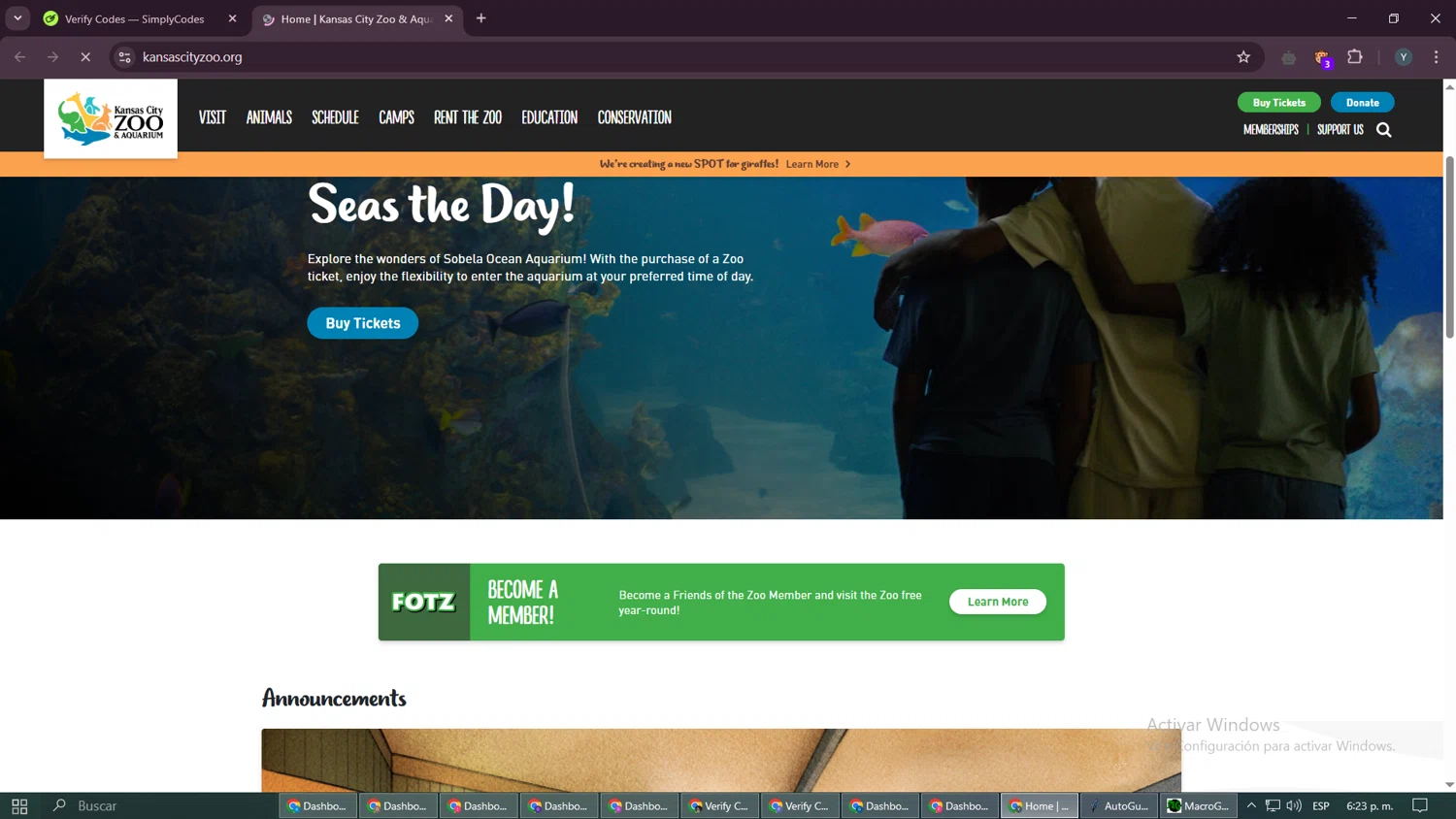View site information icon in address bar
The height and width of the screenshot is (819, 1456).
click(x=124, y=57)
